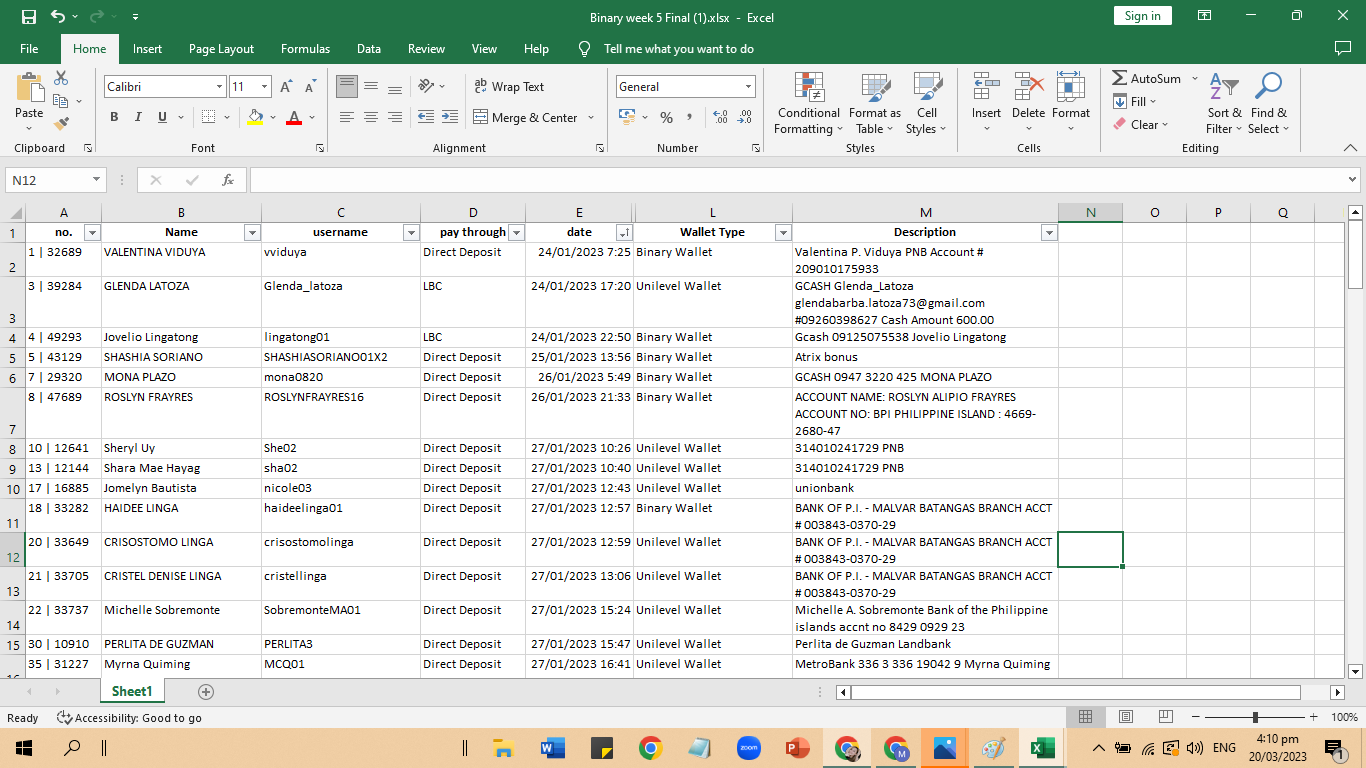The height and width of the screenshot is (768, 1366).
Task: Click the Sign in button
Action: (x=1142, y=16)
